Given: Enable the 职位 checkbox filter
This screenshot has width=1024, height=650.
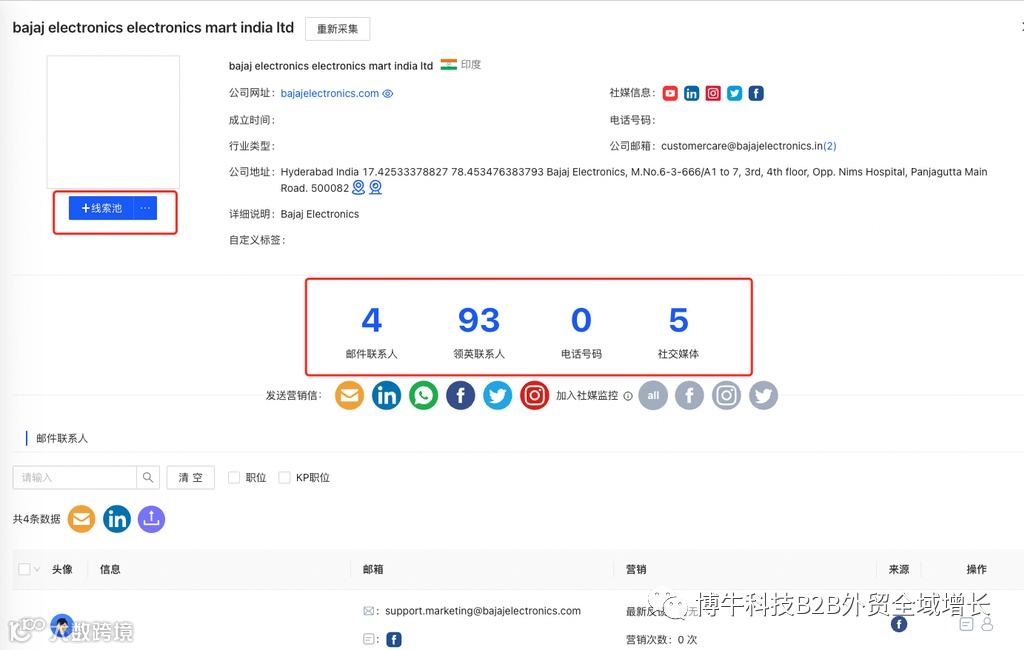Looking at the screenshot, I should pyautogui.click(x=234, y=478).
